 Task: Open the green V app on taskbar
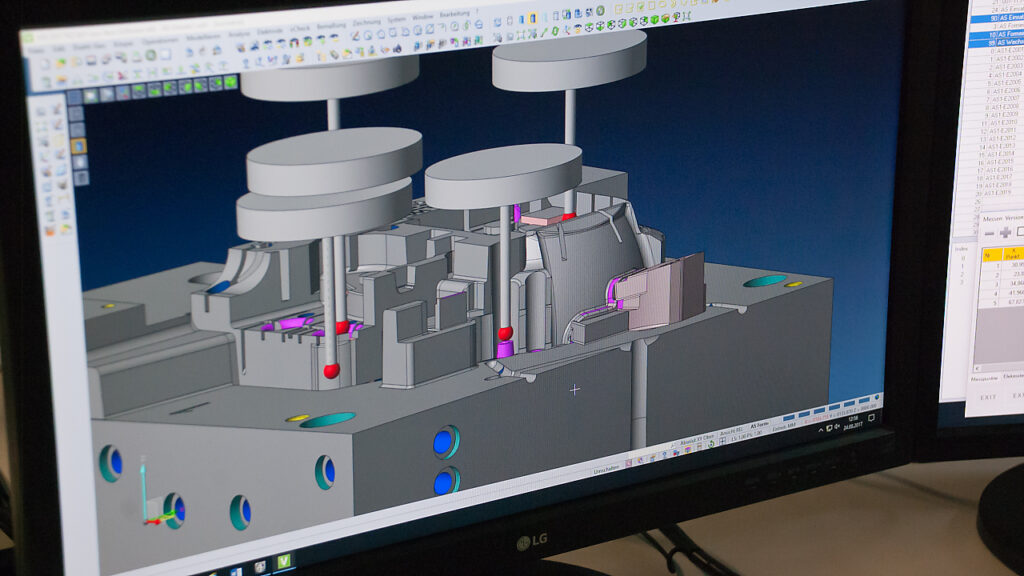(x=284, y=561)
